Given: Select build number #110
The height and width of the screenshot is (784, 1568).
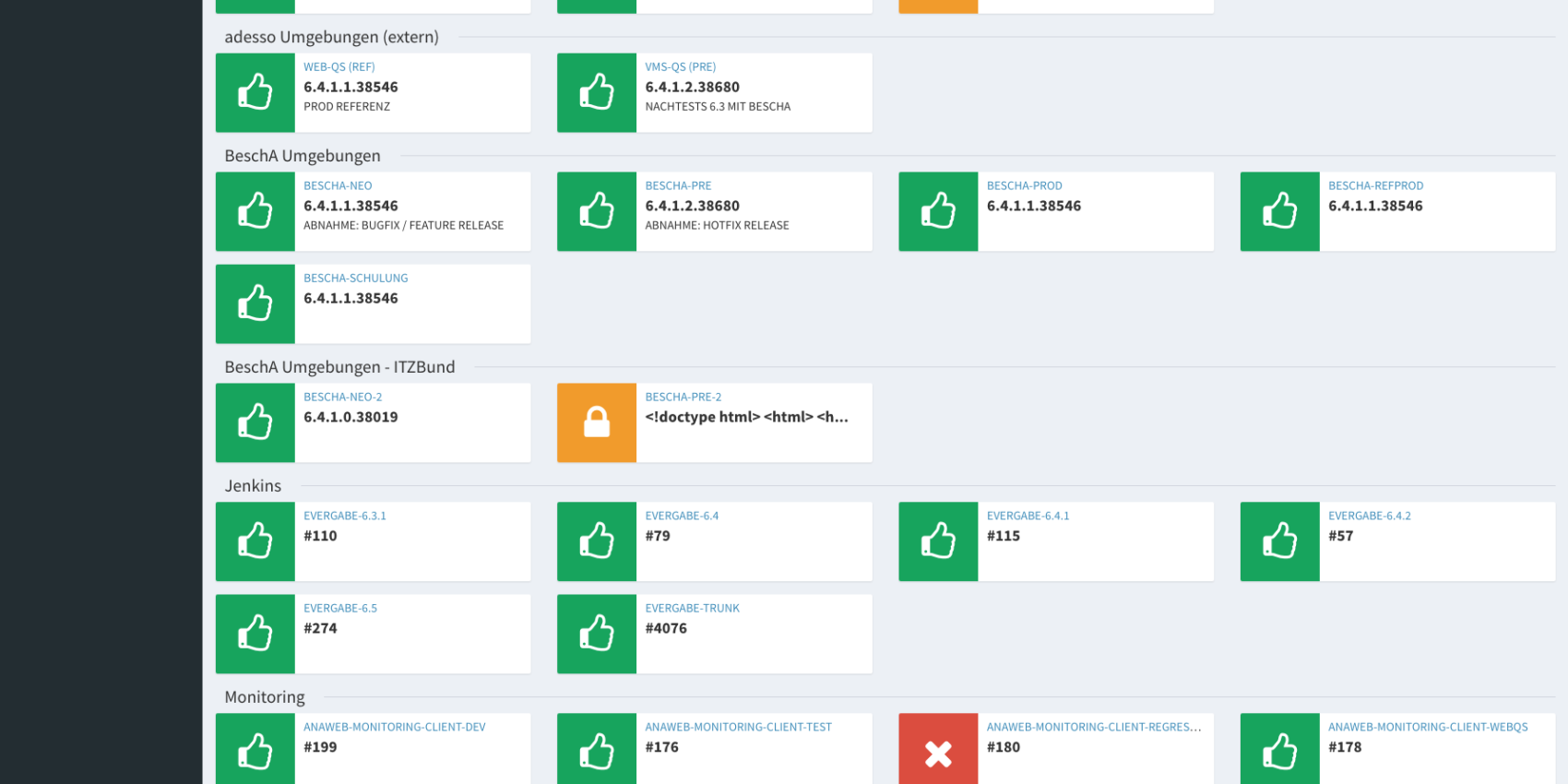Looking at the screenshot, I should click(x=320, y=537).
